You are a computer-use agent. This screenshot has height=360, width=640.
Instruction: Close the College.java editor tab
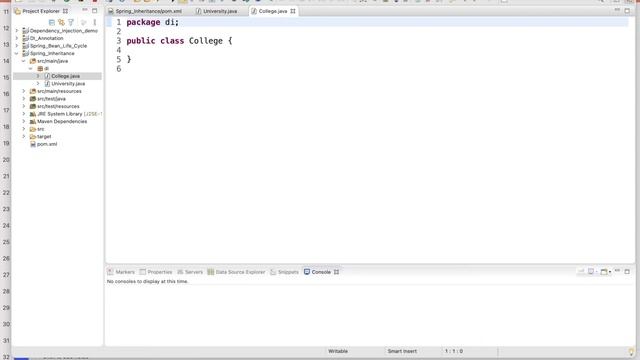pos(293,11)
